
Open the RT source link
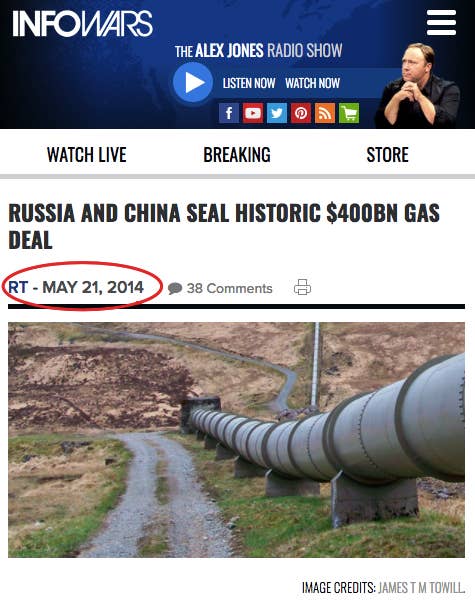pos(18,287)
